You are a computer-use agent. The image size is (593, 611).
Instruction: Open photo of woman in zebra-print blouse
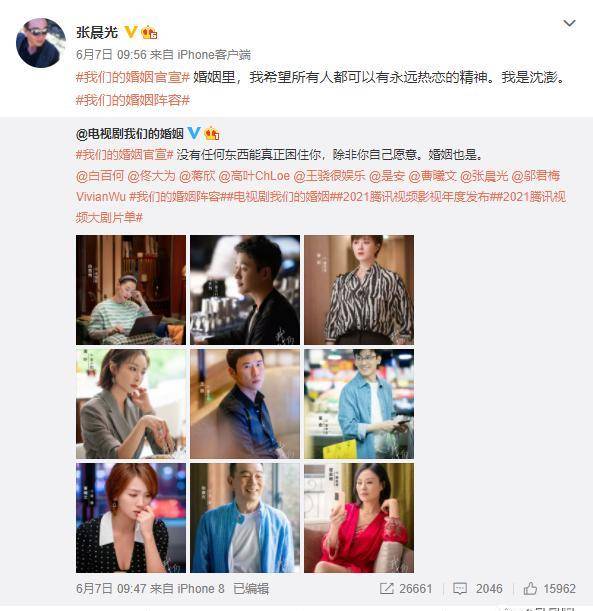pyautogui.click(x=359, y=290)
